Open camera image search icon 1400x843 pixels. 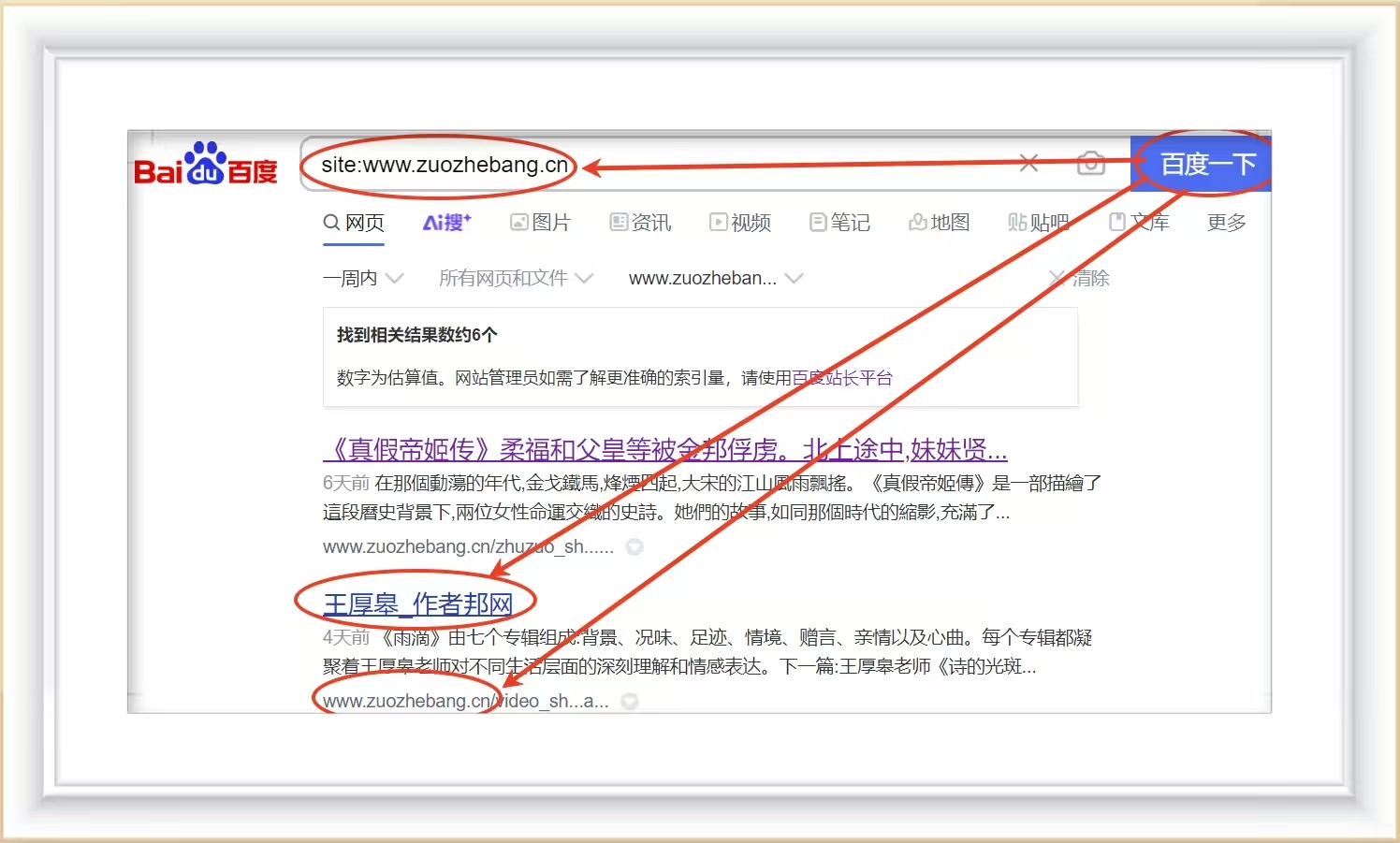coord(1090,164)
